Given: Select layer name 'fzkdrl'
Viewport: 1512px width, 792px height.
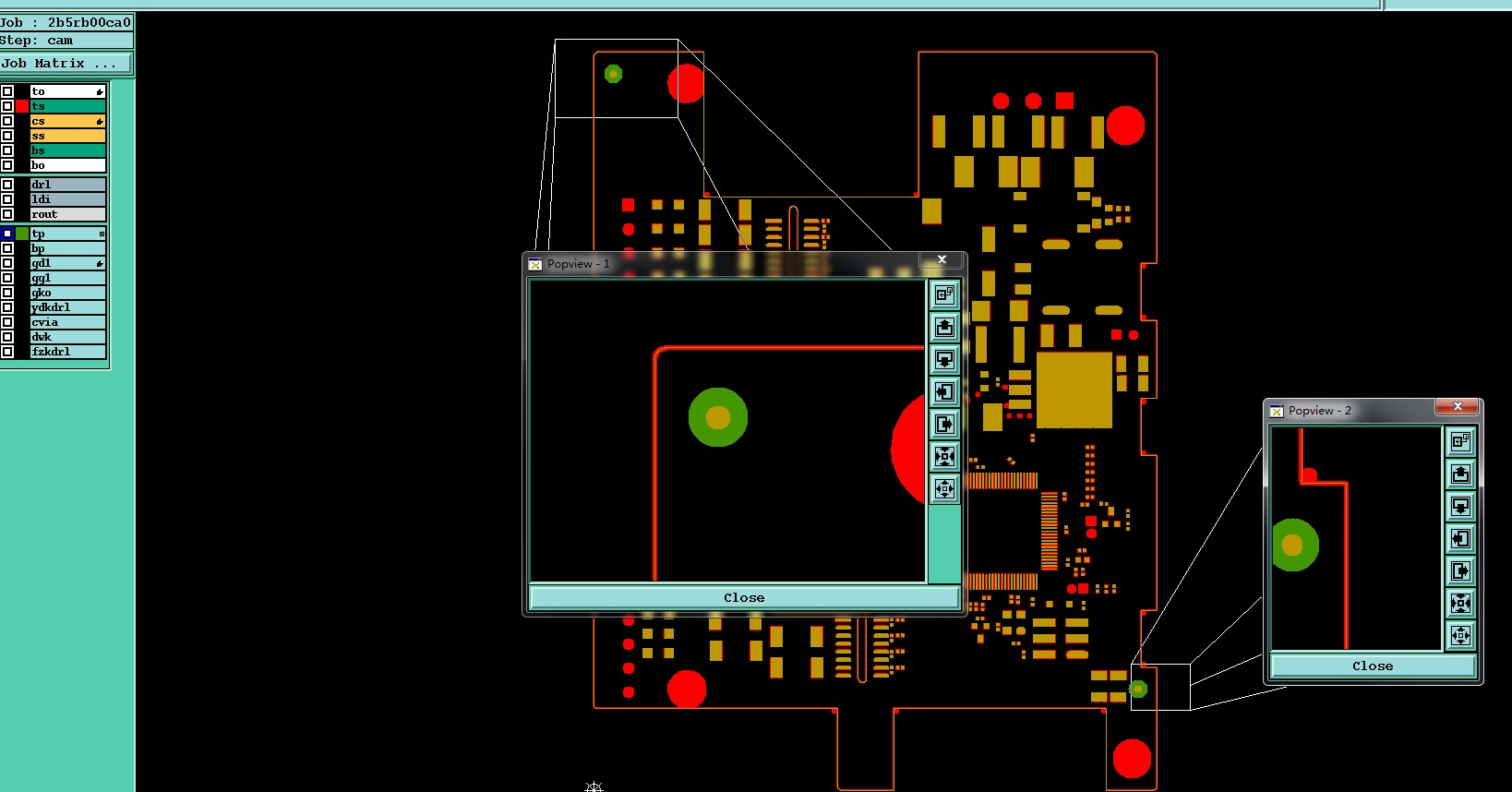Looking at the screenshot, I should coord(68,352).
